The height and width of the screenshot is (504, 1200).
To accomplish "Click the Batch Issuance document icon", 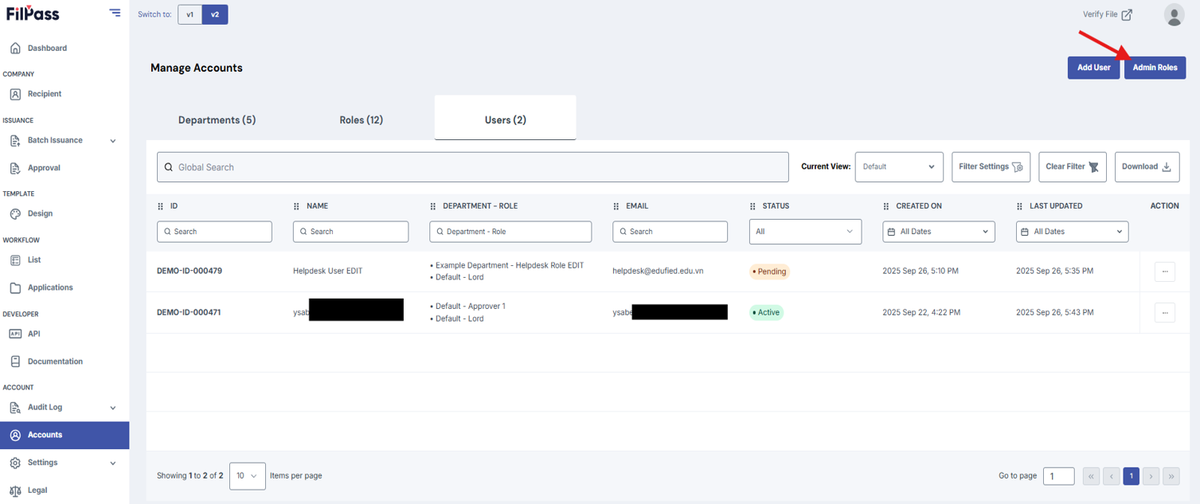I will pos(15,141).
